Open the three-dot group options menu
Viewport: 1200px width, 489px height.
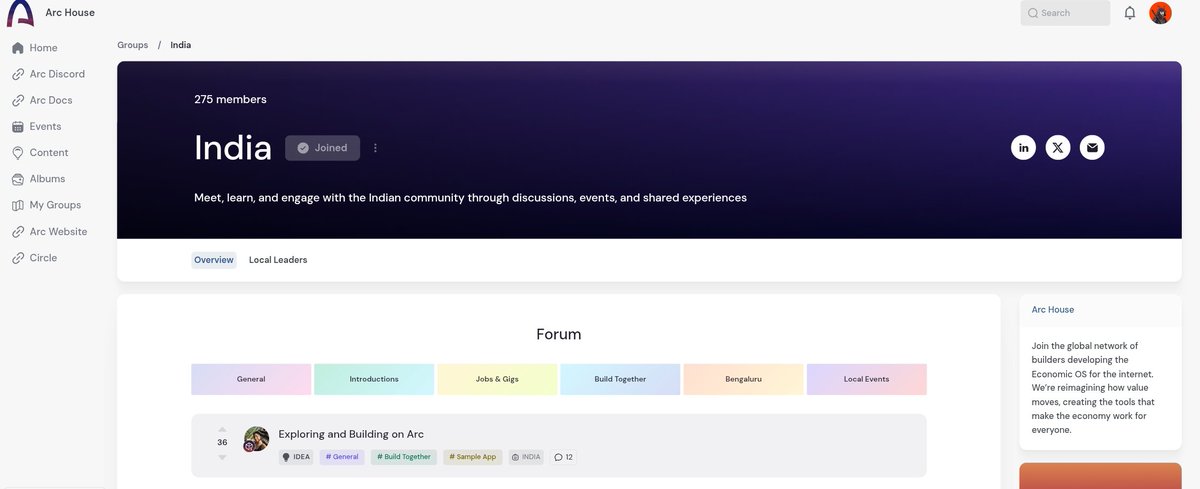point(376,148)
